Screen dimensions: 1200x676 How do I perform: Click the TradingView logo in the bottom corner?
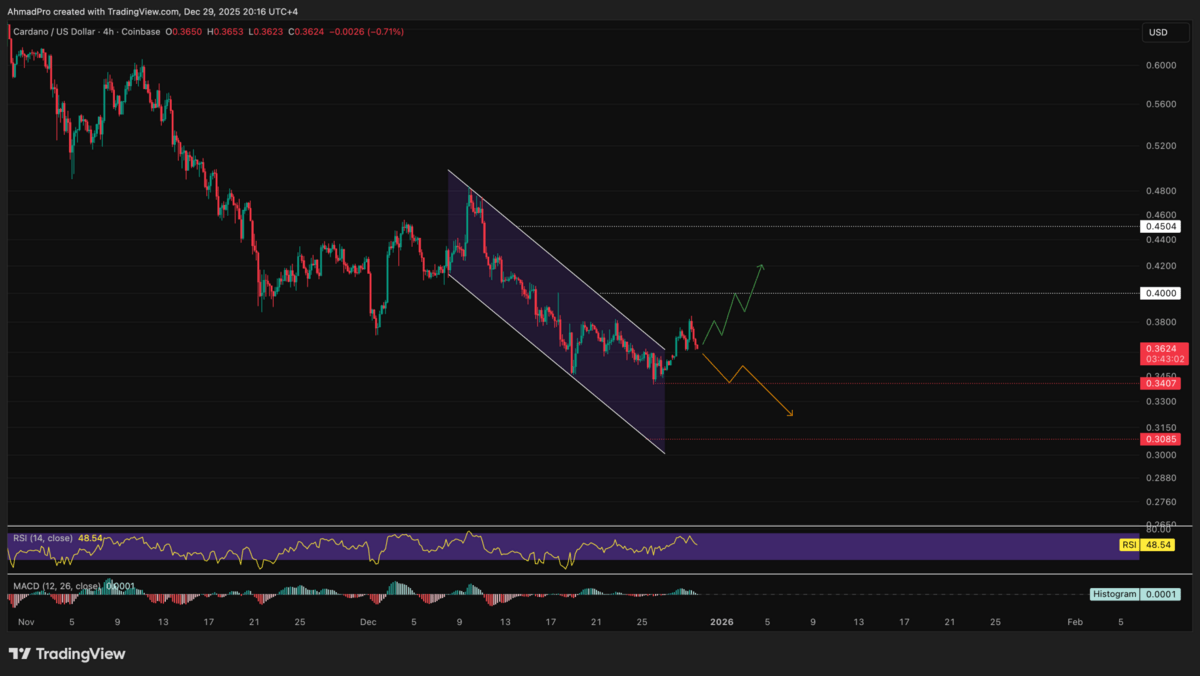pyautogui.click(x=68, y=654)
